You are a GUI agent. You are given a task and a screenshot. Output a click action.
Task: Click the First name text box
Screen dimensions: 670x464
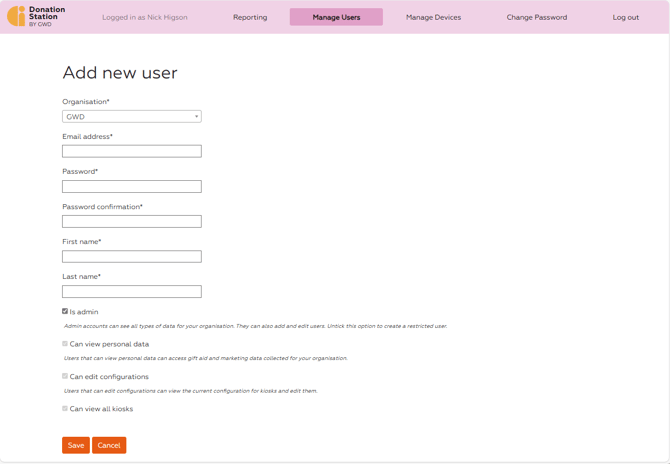pos(132,256)
